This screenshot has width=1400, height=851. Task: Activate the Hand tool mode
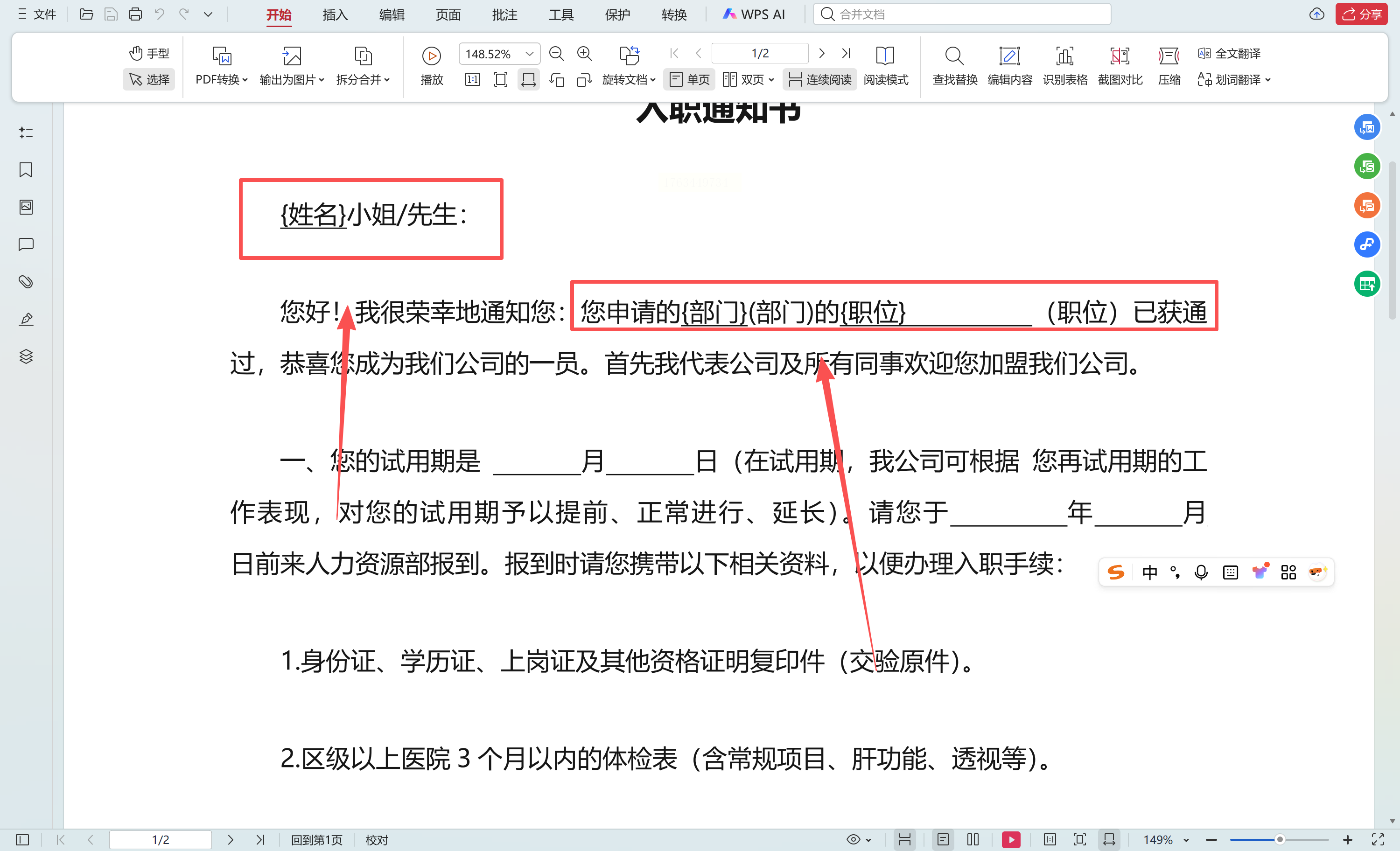(x=149, y=53)
